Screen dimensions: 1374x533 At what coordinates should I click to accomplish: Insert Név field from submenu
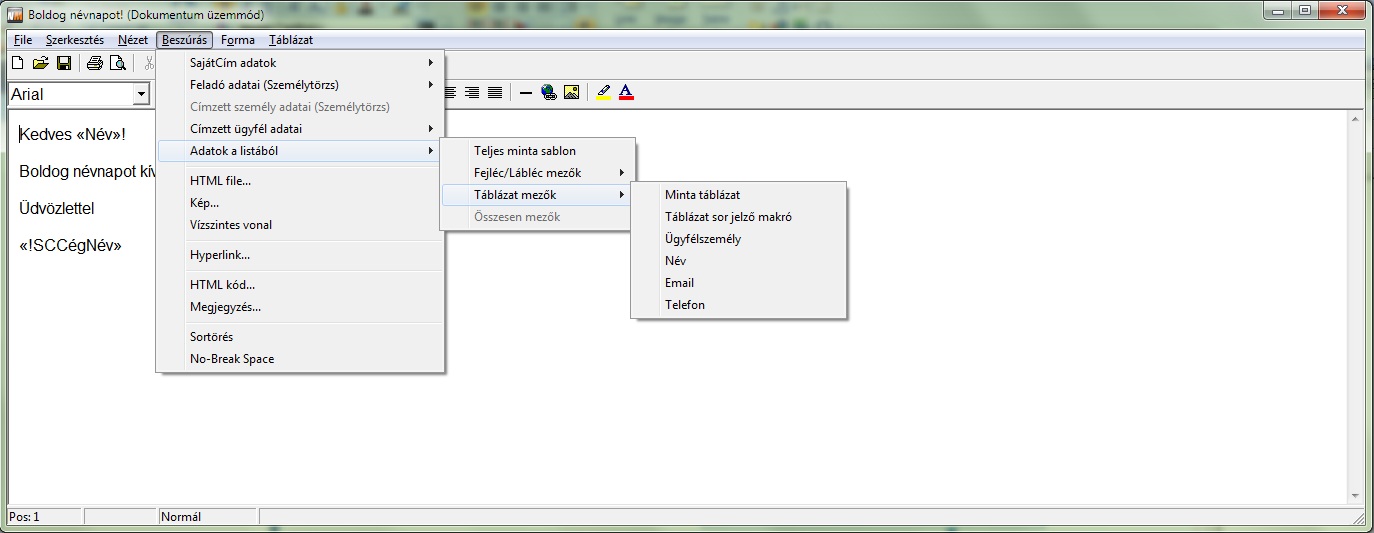(x=739, y=261)
